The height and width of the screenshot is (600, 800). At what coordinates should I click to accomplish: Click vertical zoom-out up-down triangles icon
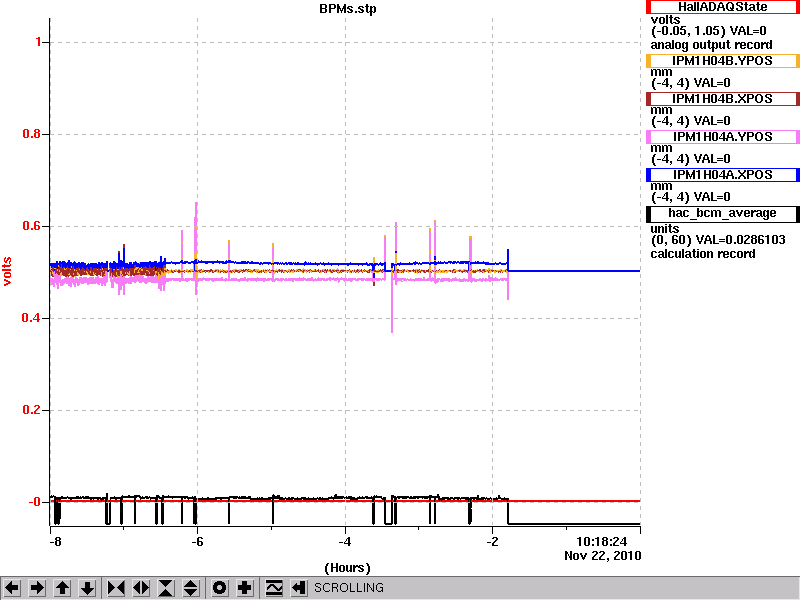coord(191,588)
